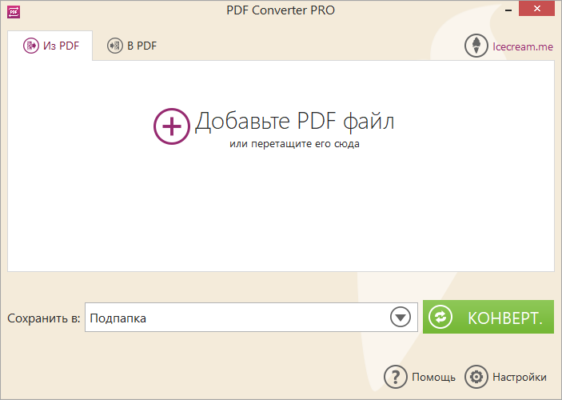Image resolution: width=562 pixels, height=400 pixels.
Task: Close the PDF Converter PRO window
Action: click(x=537, y=9)
